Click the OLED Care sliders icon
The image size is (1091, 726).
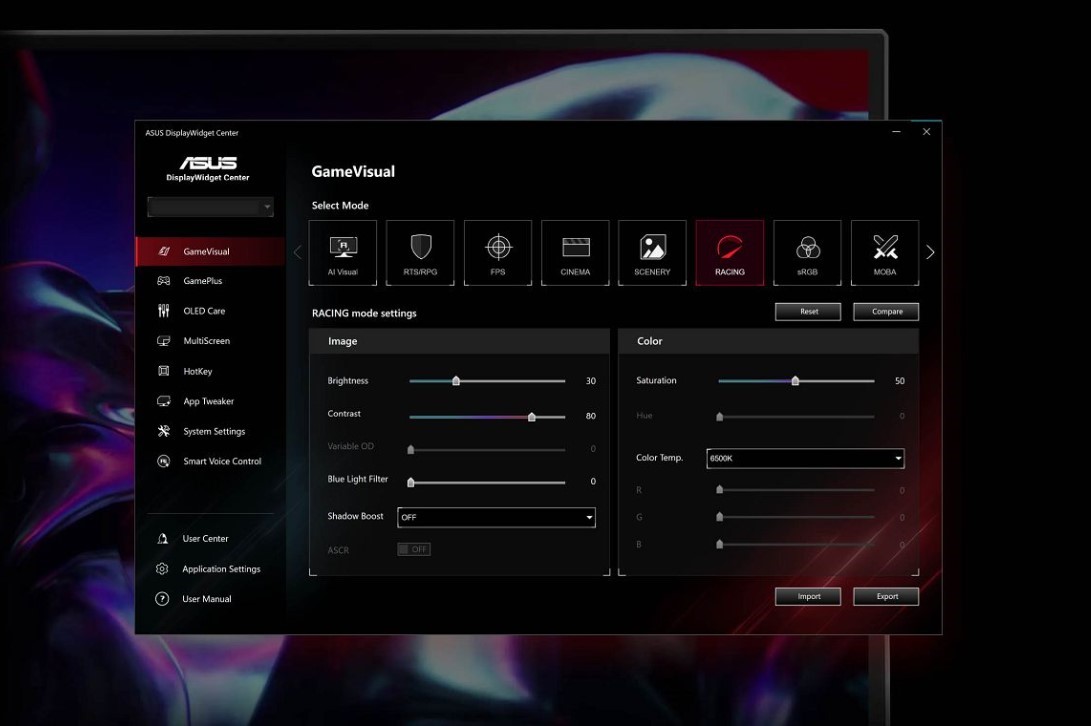164,310
